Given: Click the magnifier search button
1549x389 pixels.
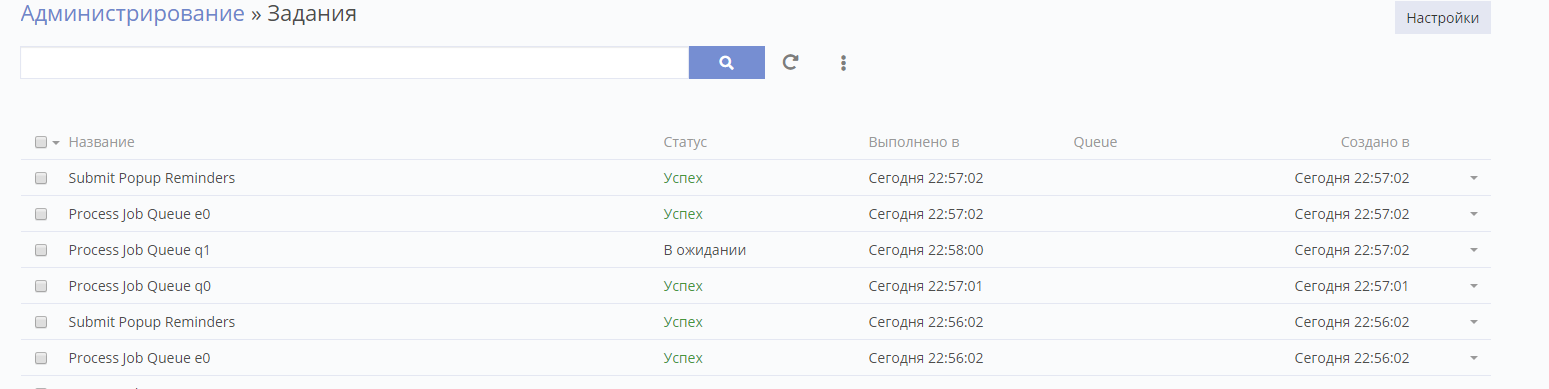Looking at the screenshot, I should pos(727,62).
